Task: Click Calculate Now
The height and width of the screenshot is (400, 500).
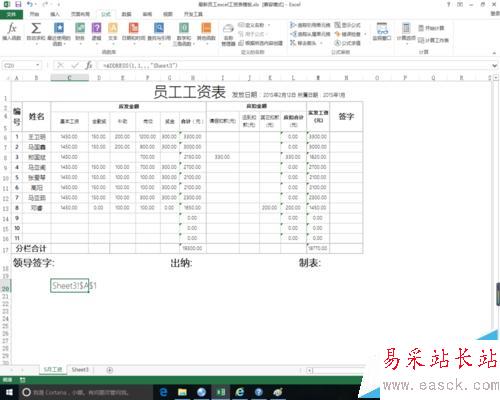Action: tap(431, 28)
